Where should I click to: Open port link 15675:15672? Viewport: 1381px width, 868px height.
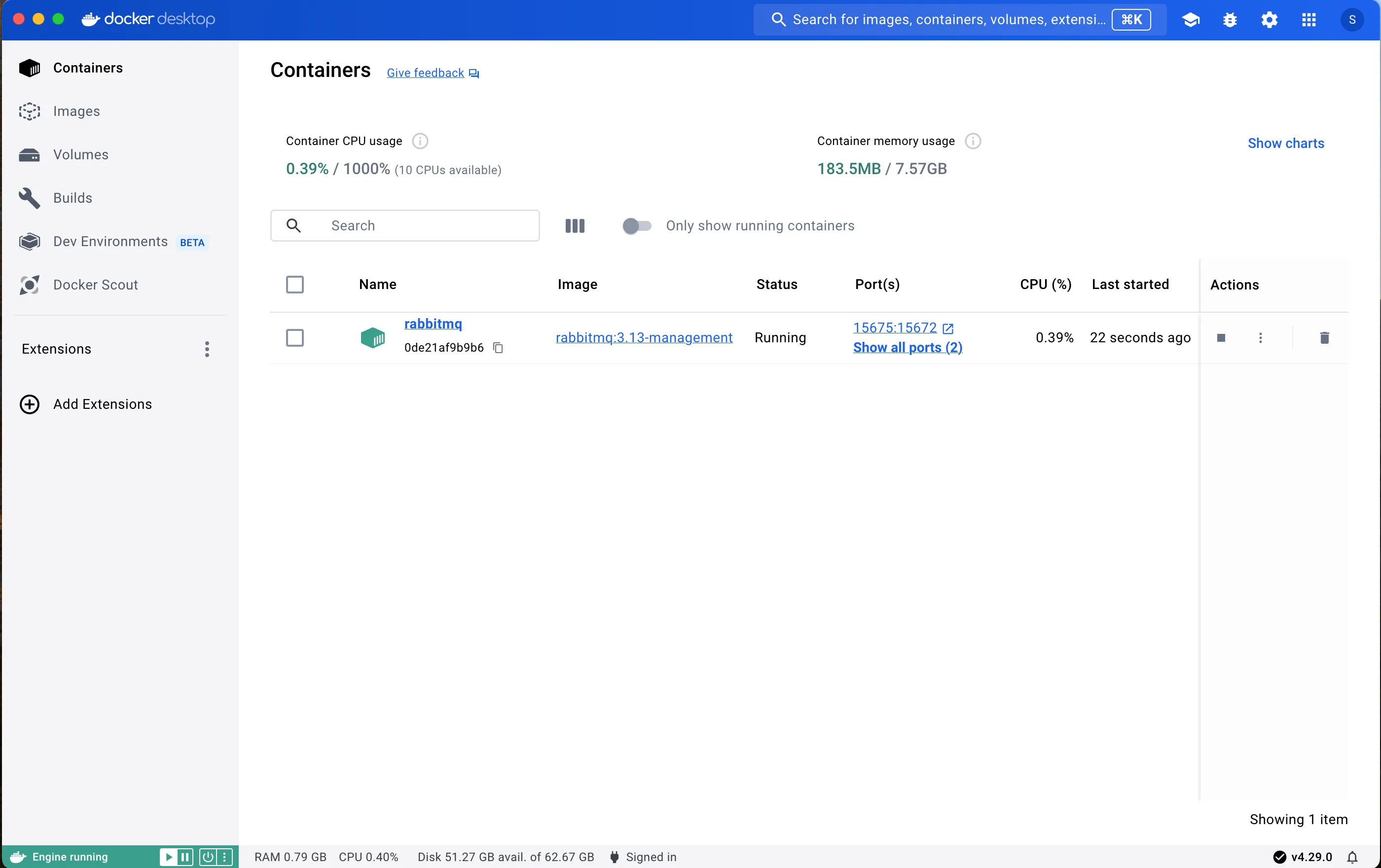point(894,328)
